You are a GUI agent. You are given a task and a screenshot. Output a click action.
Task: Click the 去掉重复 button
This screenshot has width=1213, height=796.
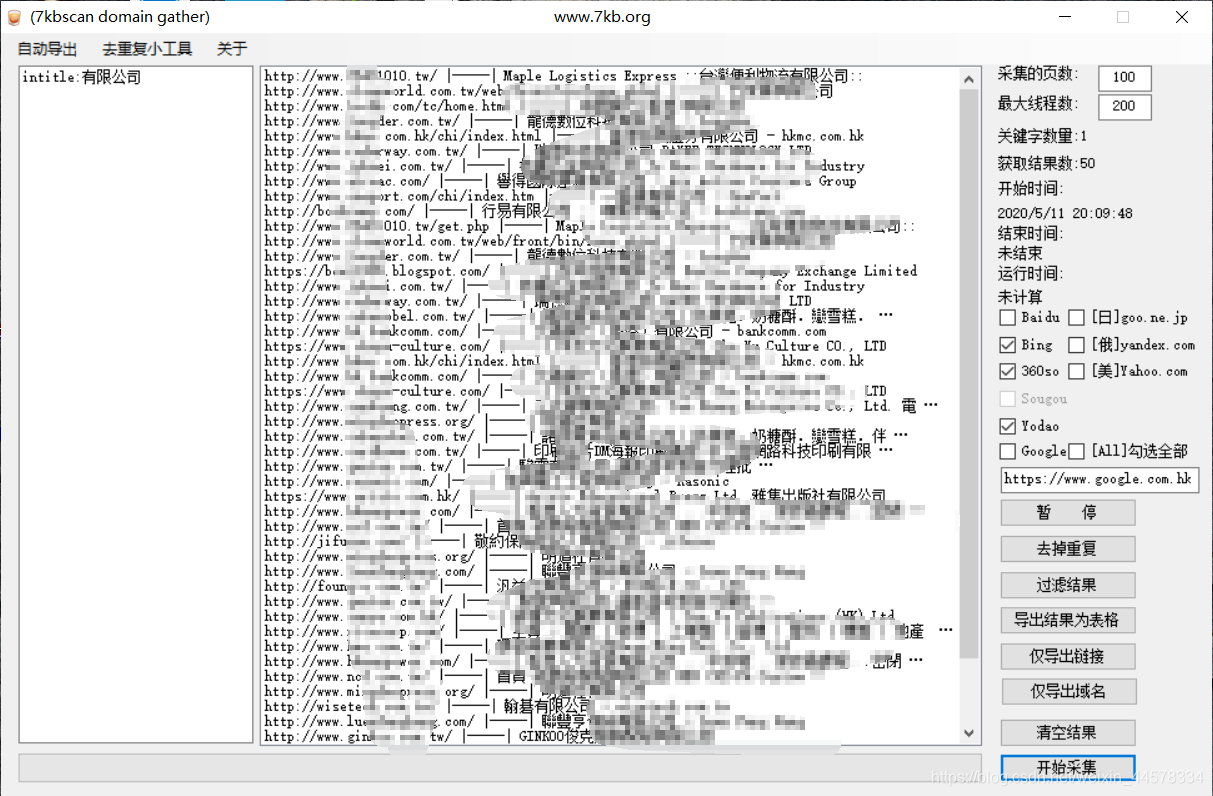coord(1068,549)
